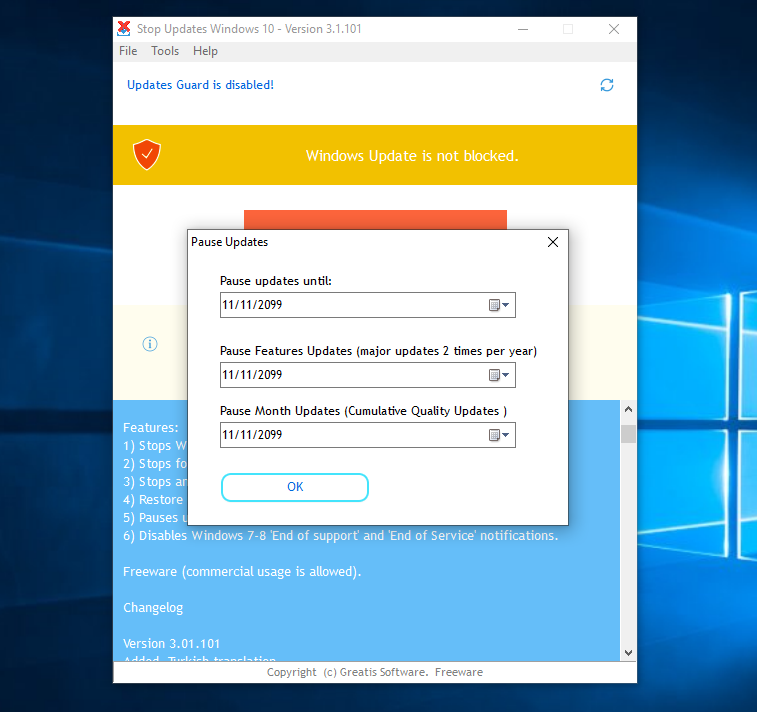Viewport: 757px width, 712px height.
Task: Minimize the Stop Updates window
Action: [523, 29]
